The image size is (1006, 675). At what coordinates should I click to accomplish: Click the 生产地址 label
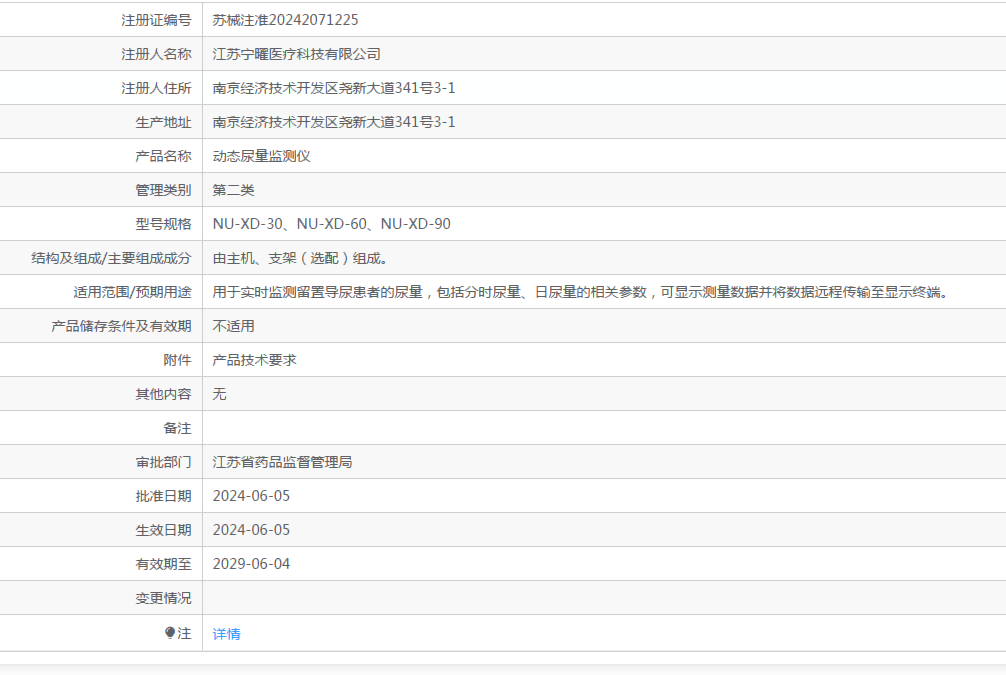(164, 123)
